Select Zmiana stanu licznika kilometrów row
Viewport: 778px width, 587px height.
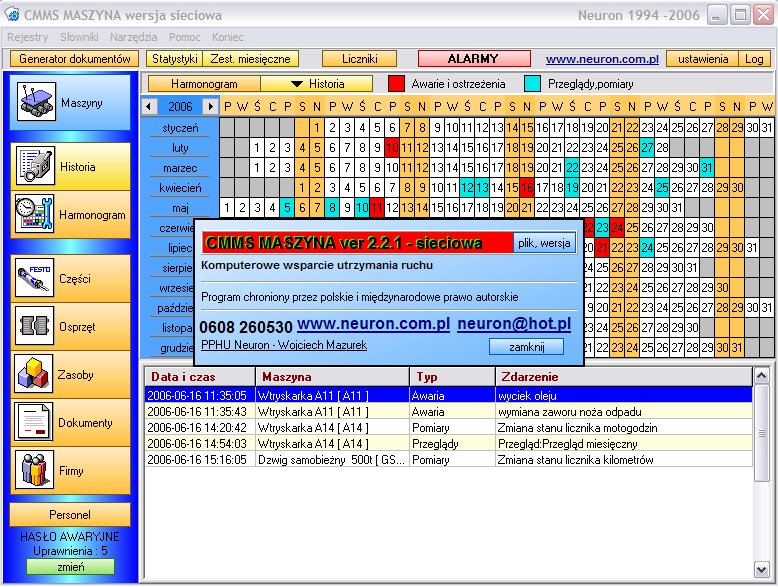coord(449,459)
